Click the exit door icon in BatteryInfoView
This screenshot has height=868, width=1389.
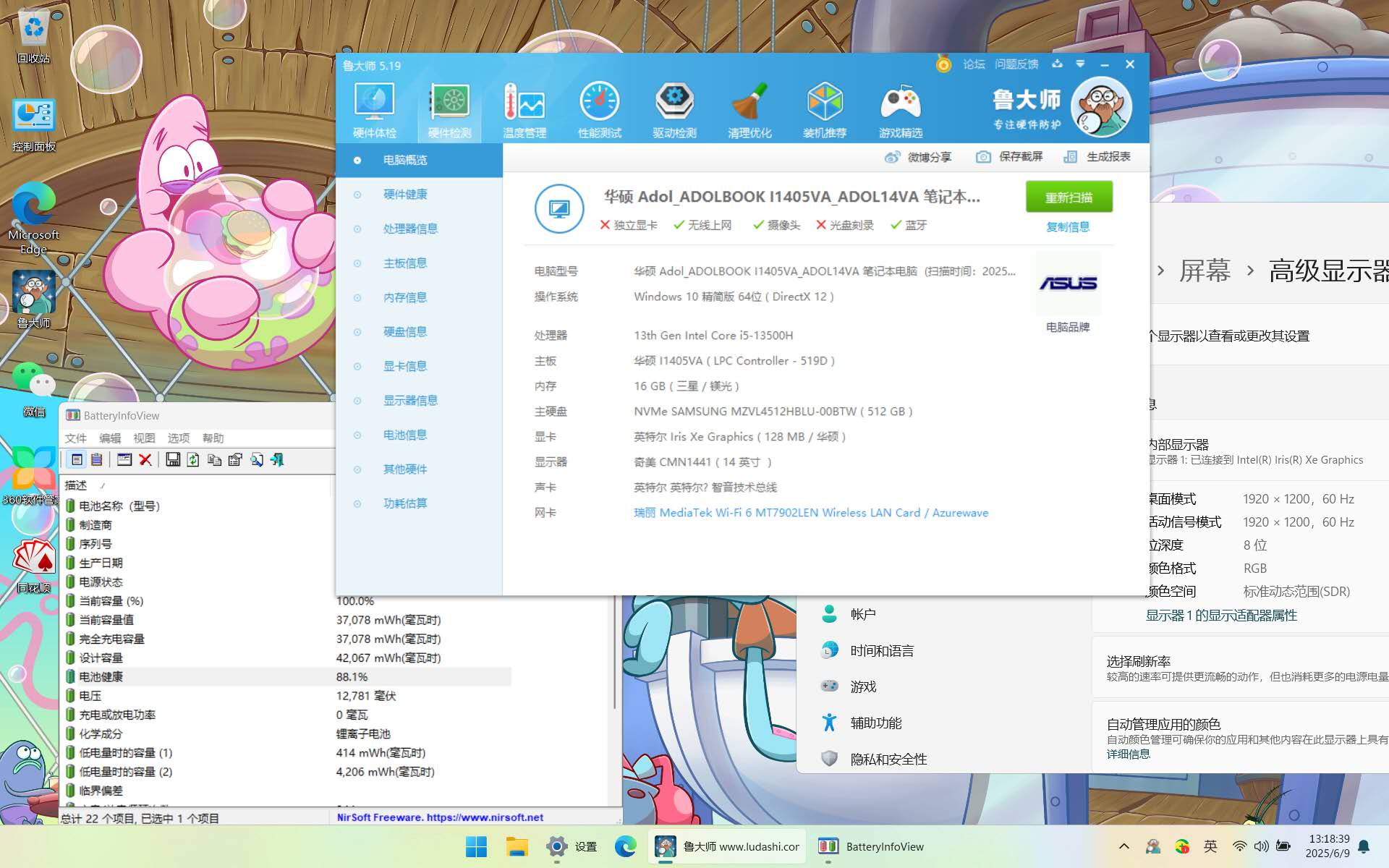pyautogui.click(x=277, y=459)
